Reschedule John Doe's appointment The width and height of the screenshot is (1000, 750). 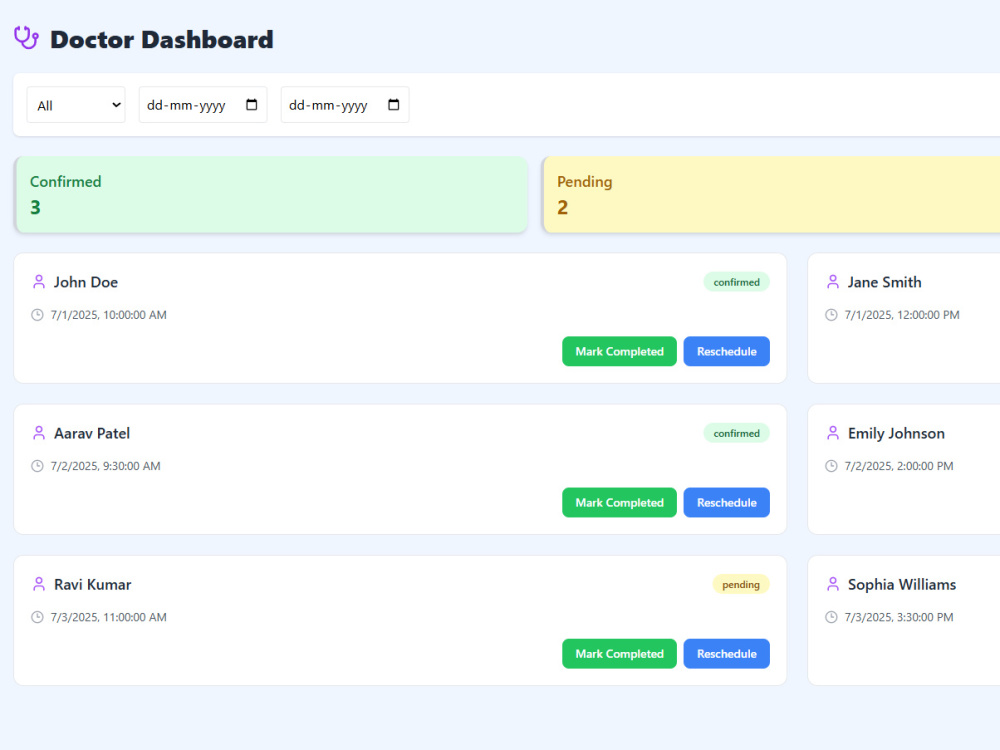pos(726,351)
